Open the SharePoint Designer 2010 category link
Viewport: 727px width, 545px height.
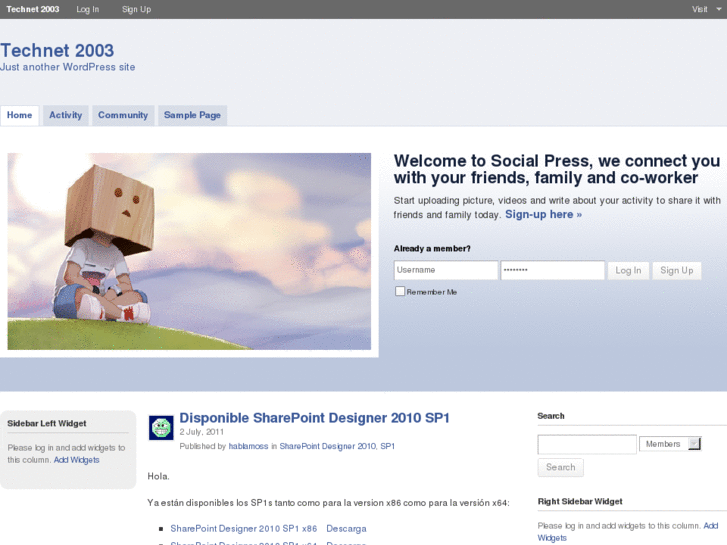point(328,446)
